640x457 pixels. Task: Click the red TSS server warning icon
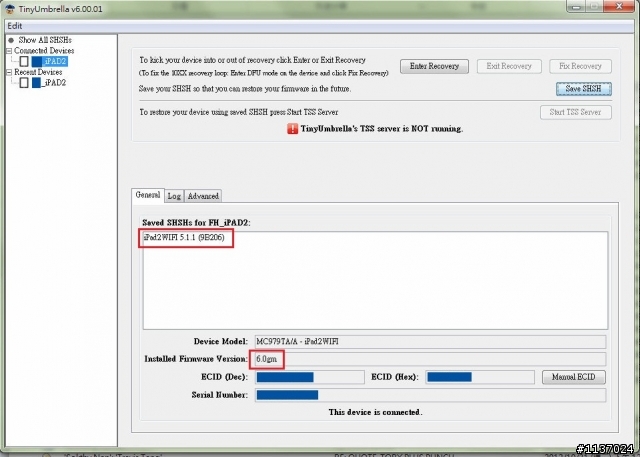(x=292, y=129)
